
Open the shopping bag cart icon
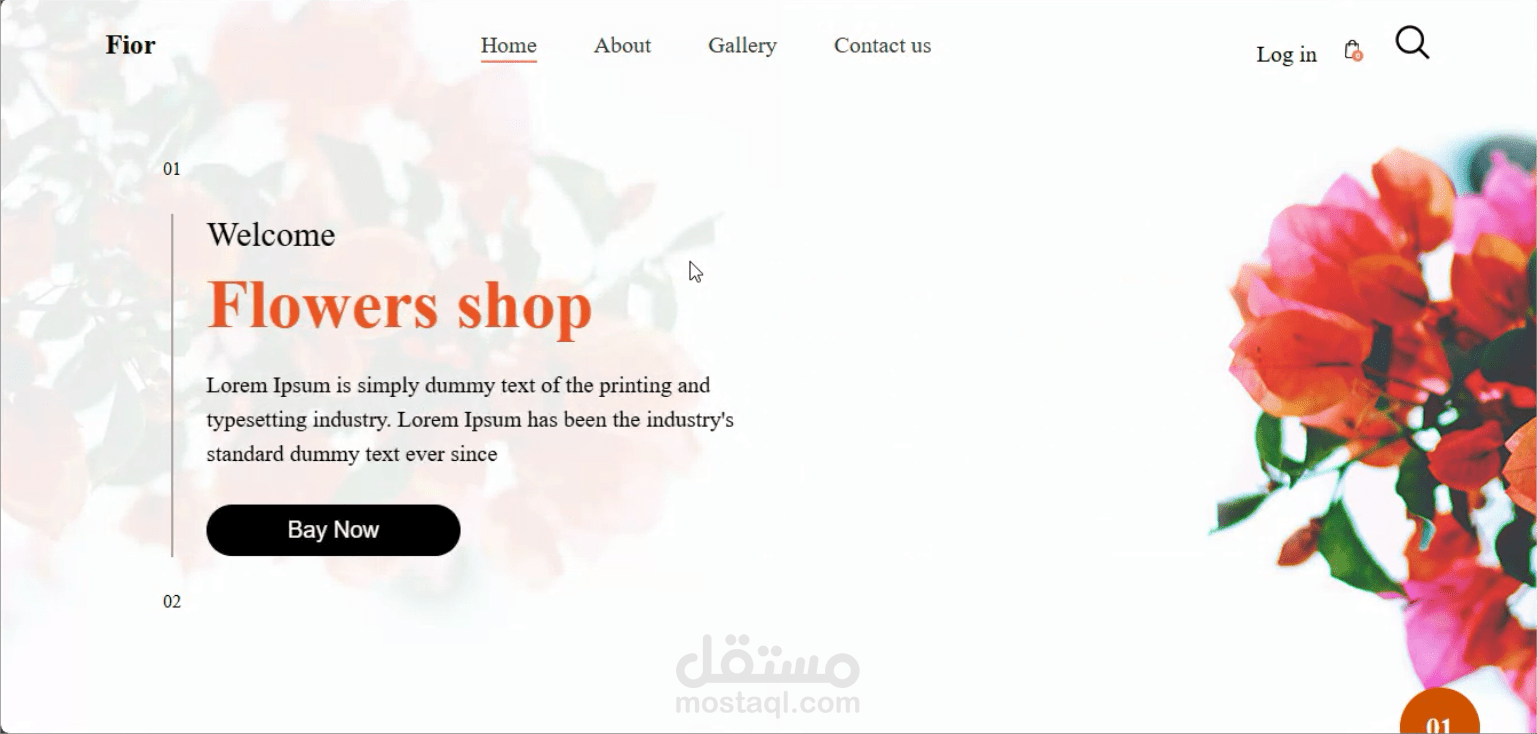coord(1352,50)
